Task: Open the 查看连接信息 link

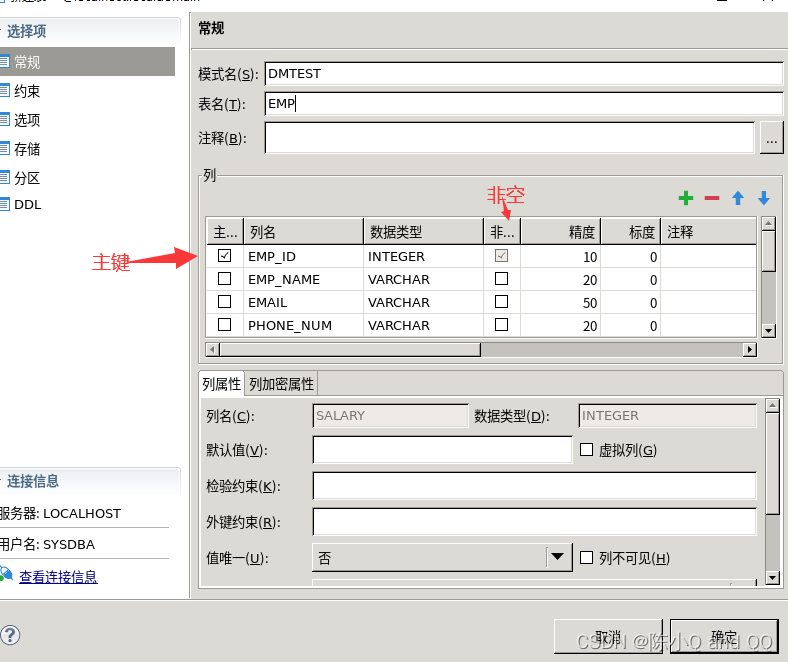Action: (58, 577)
